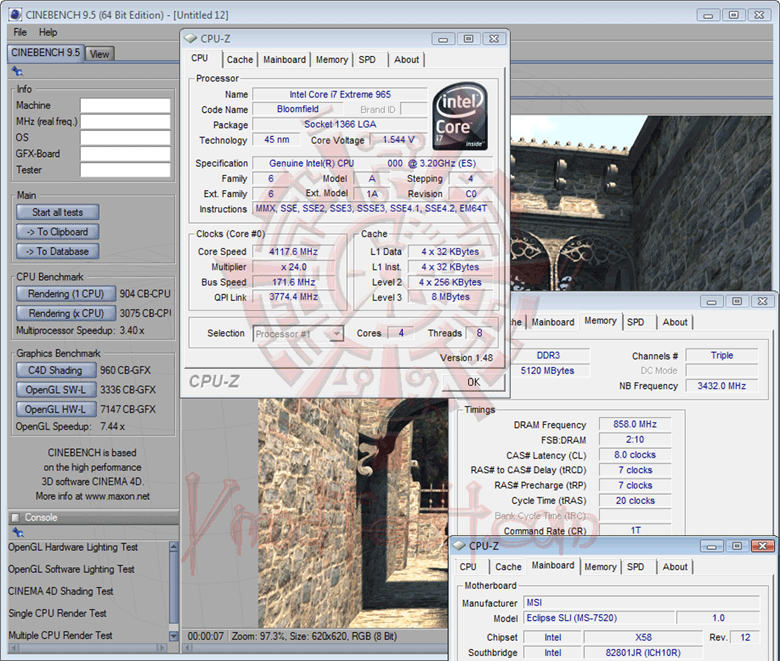
Task: Select the active Memory tab in middle CPU-Z window
Action: (x=600, y=321)
